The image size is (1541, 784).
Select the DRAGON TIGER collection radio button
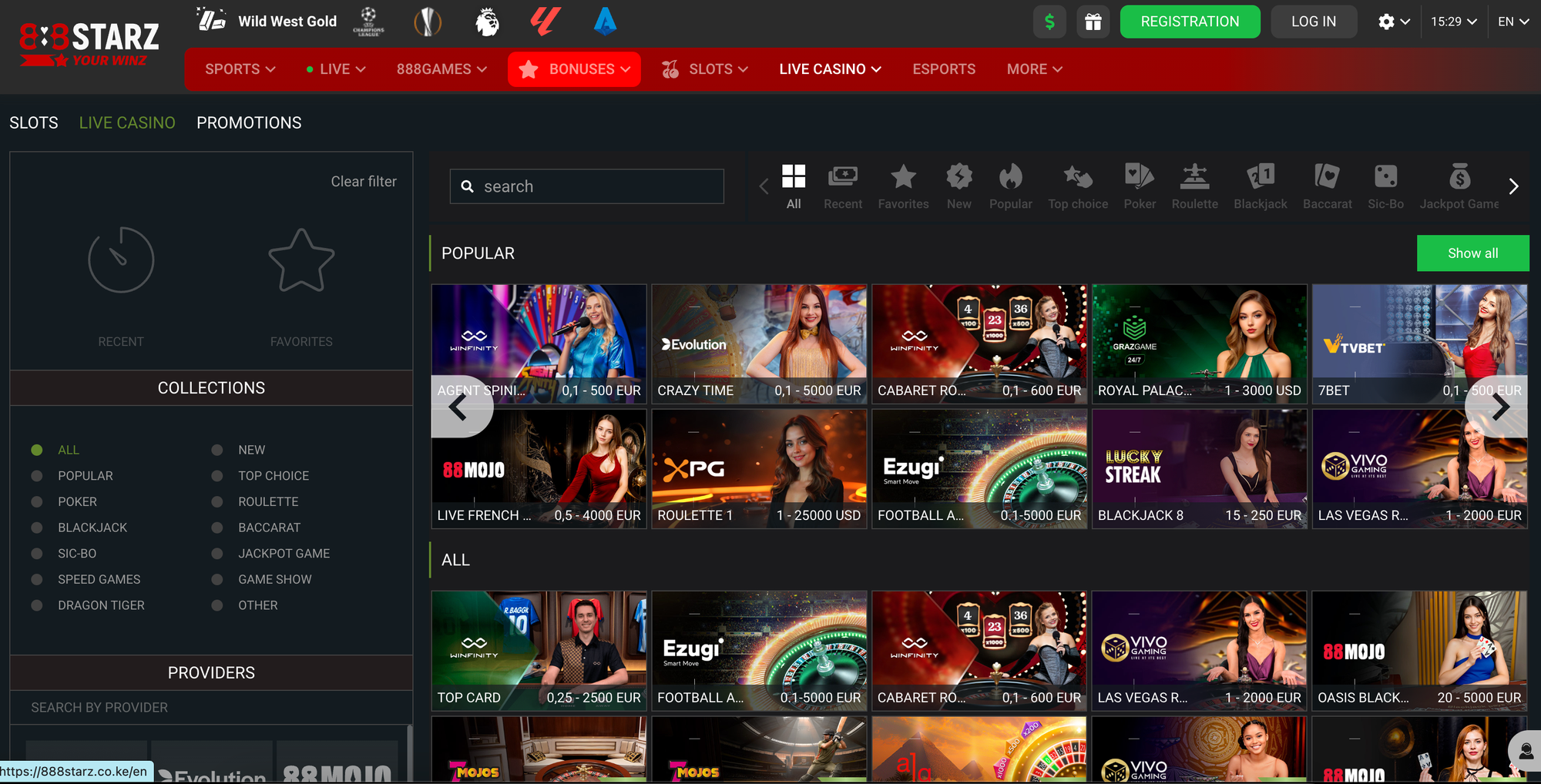pos(36,605)
